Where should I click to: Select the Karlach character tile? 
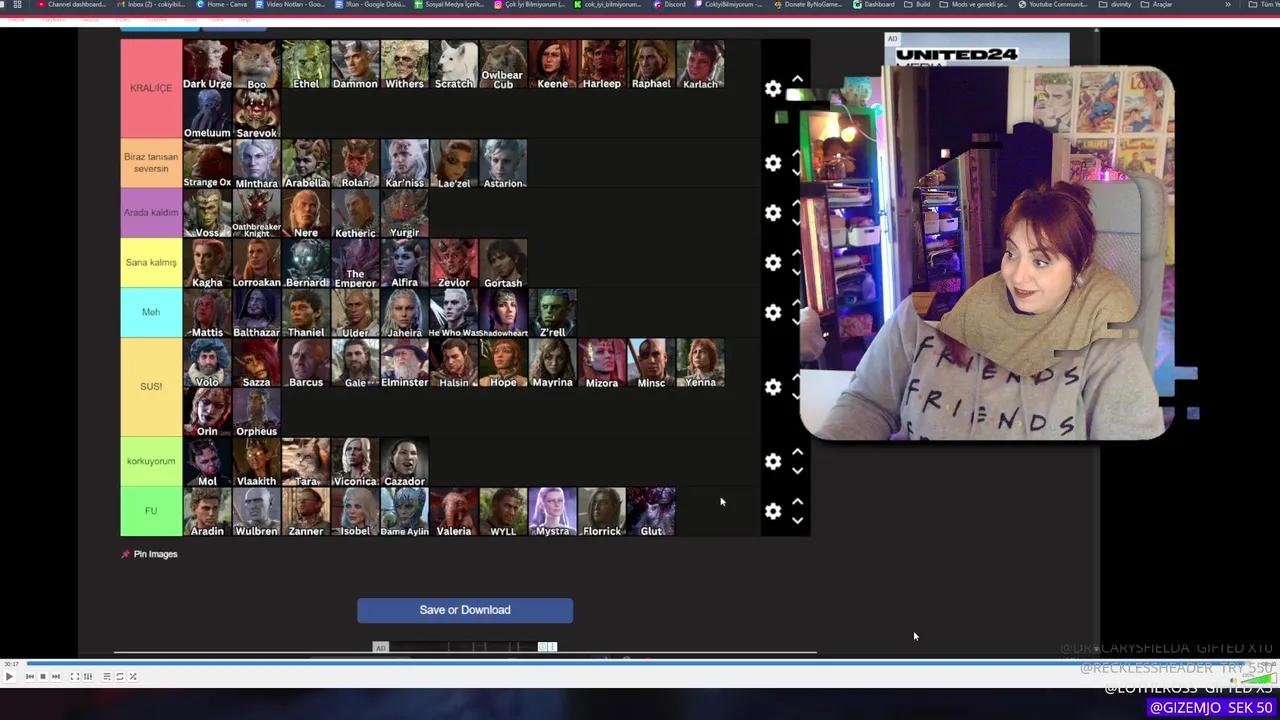coord(700,64)
